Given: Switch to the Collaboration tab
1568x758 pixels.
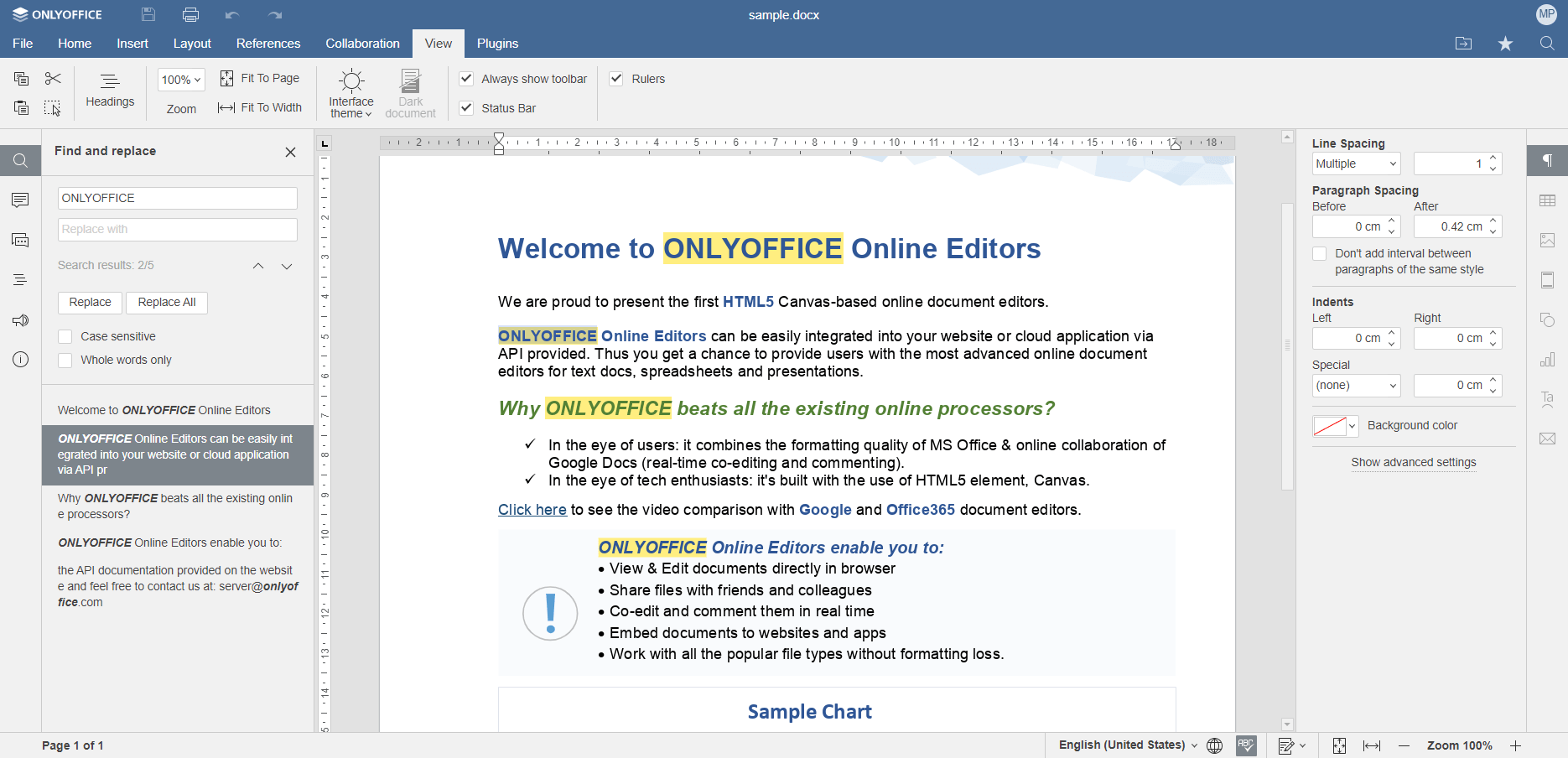Looking at the screenshot, I should click(362, 44).
